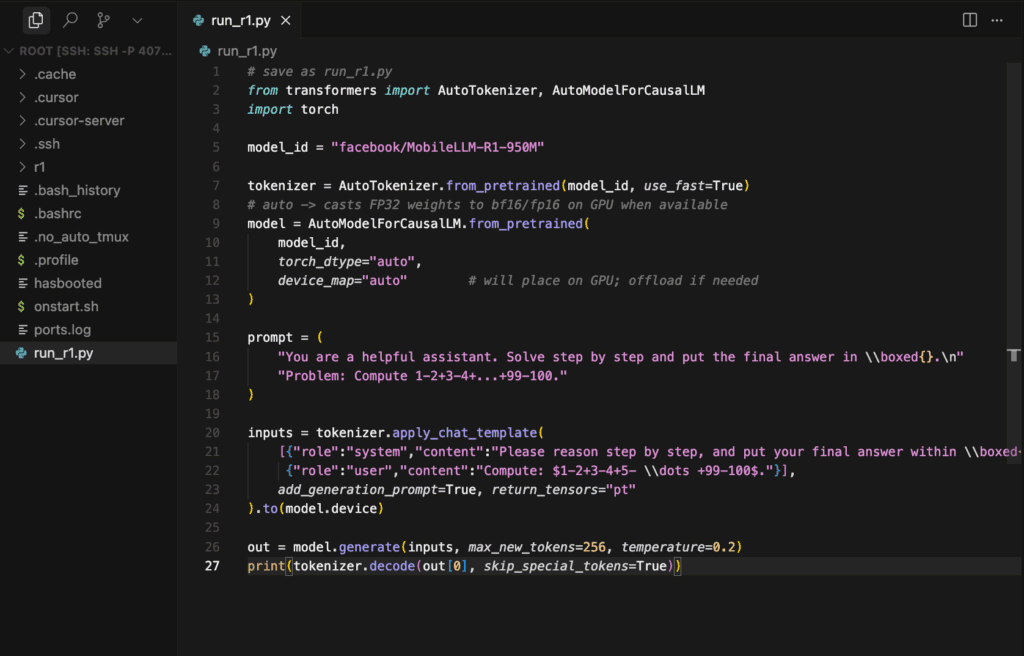Click "temperature=0.2" argument
Screen dimensions: 1024x656
click(678, 547)
